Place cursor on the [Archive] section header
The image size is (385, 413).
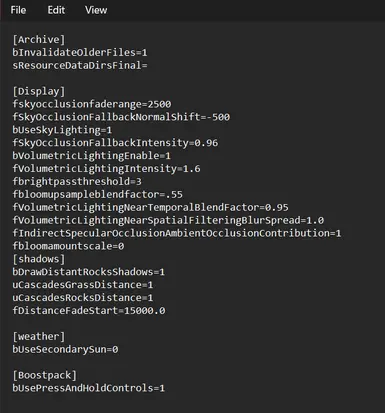39,40
